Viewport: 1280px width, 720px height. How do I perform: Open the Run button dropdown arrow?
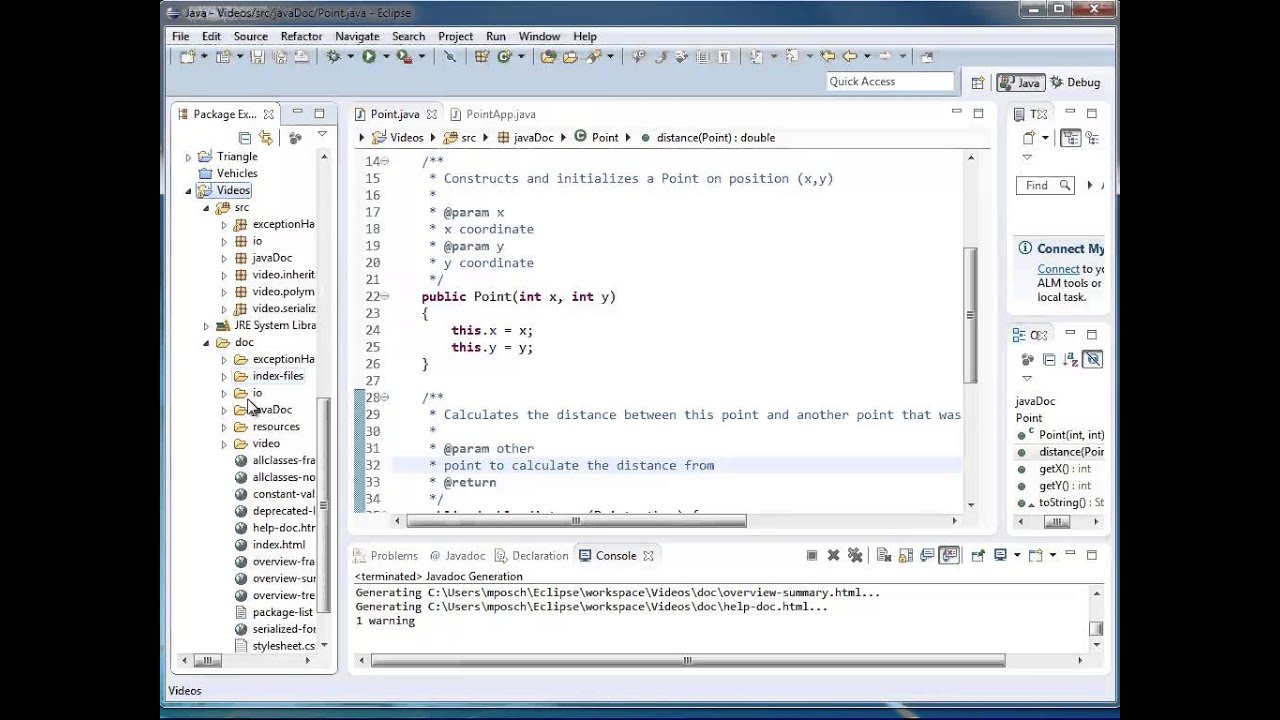coord(386,57)
